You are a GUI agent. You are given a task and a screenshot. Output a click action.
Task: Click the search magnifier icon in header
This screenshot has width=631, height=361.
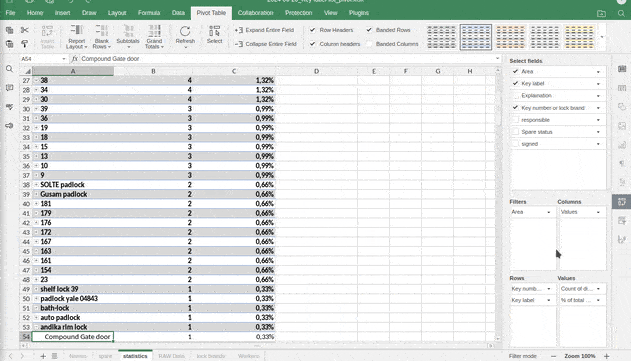[621, 14]
